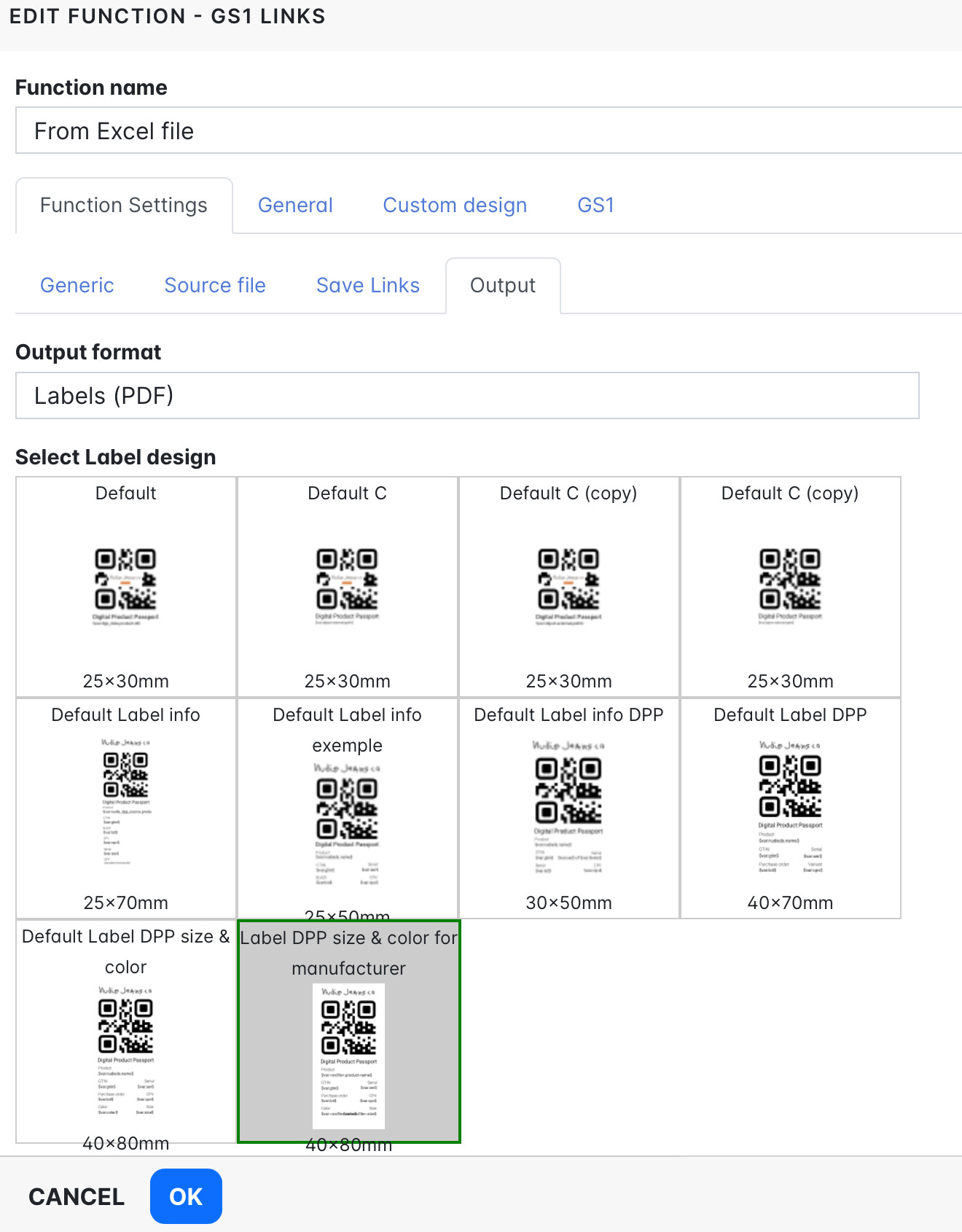The width and height of the screenshot is (962, 1232).
Task: Choose the Default C label design
Action: 347,587
